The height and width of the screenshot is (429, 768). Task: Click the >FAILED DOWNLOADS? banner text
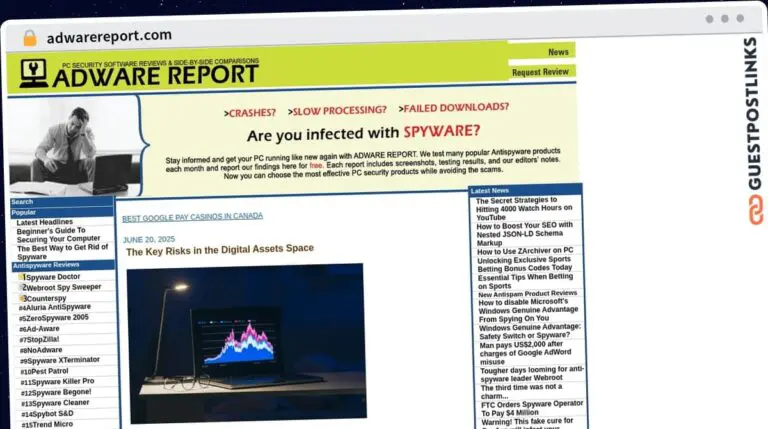(454, 108)
